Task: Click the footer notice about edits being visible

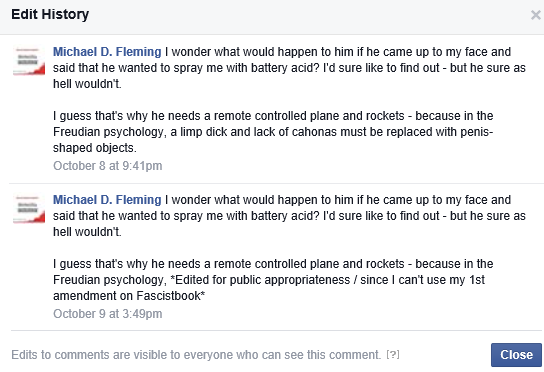Action: click(x=196, y=355)
